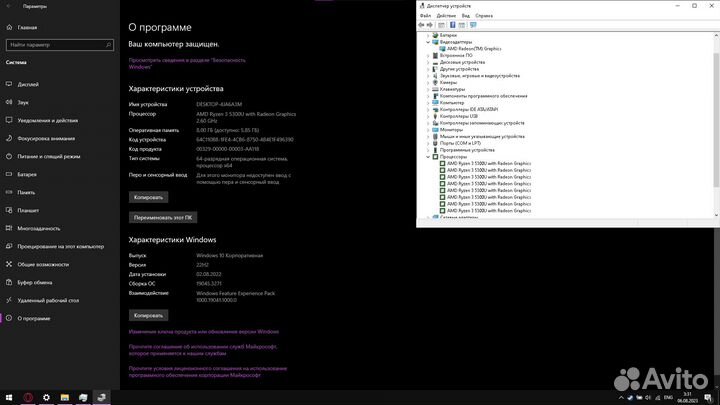Image resolution: width=720 pixels, height=405 pixels.
Task: Open Sound settings in the sidebar
Action: click(23, 102)
